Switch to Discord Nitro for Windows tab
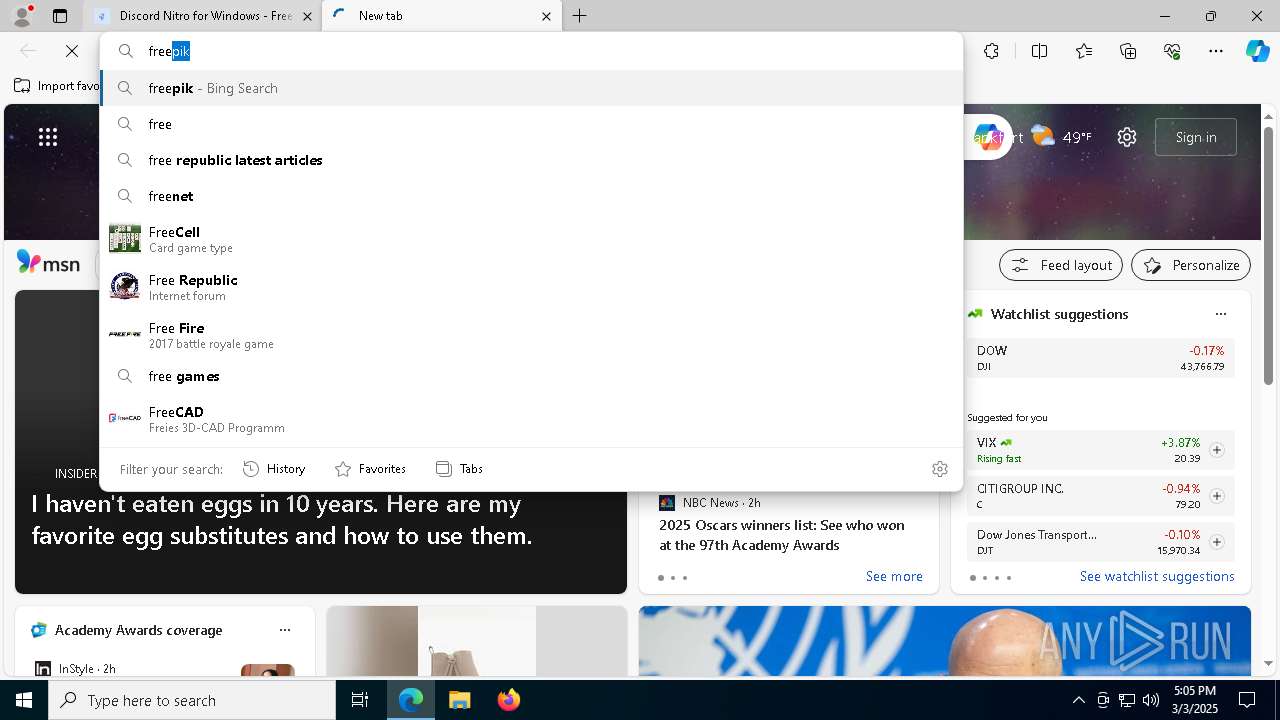 point(202,16)
